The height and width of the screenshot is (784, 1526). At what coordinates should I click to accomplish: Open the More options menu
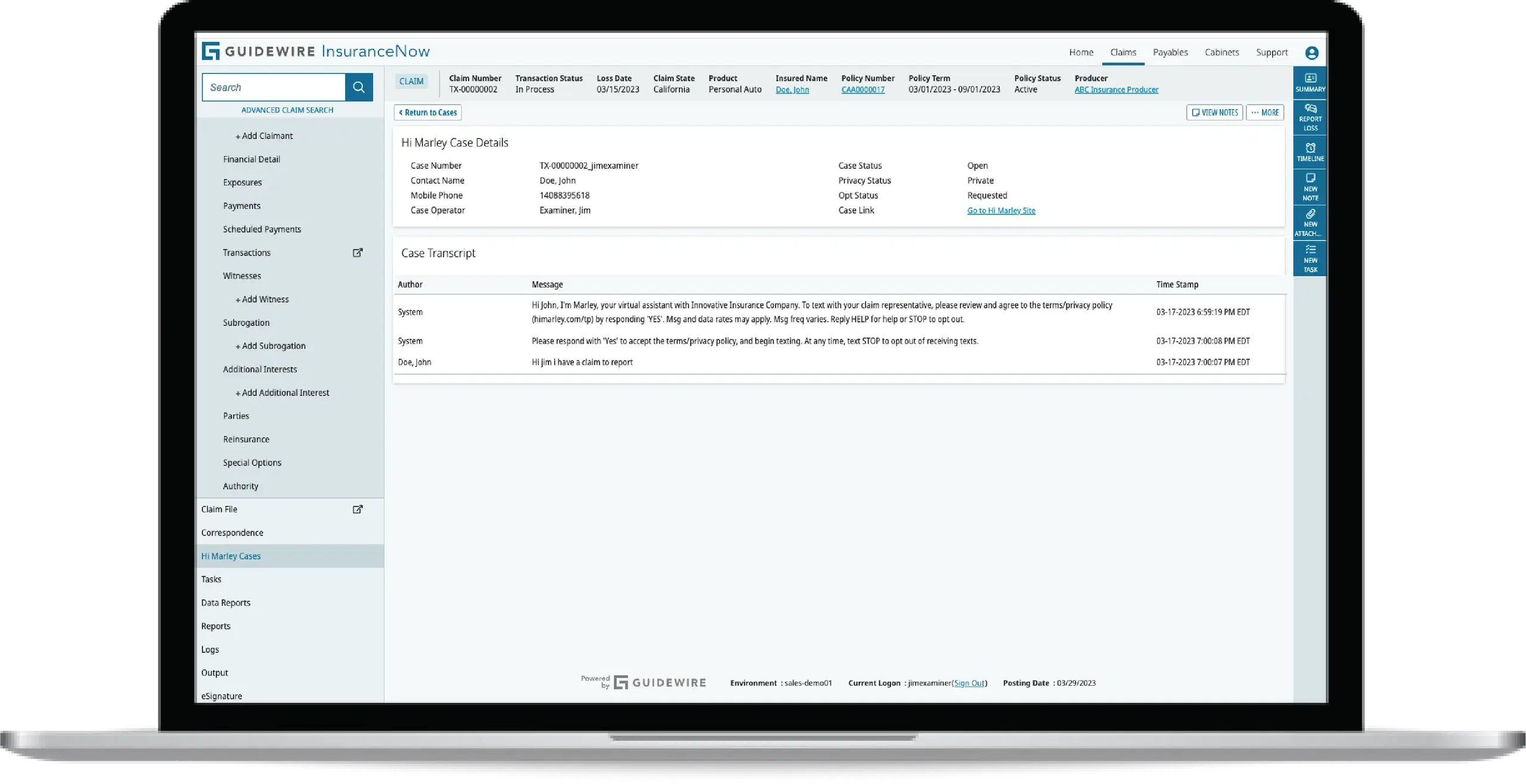pyautogui.click(x=1265, y=112)
